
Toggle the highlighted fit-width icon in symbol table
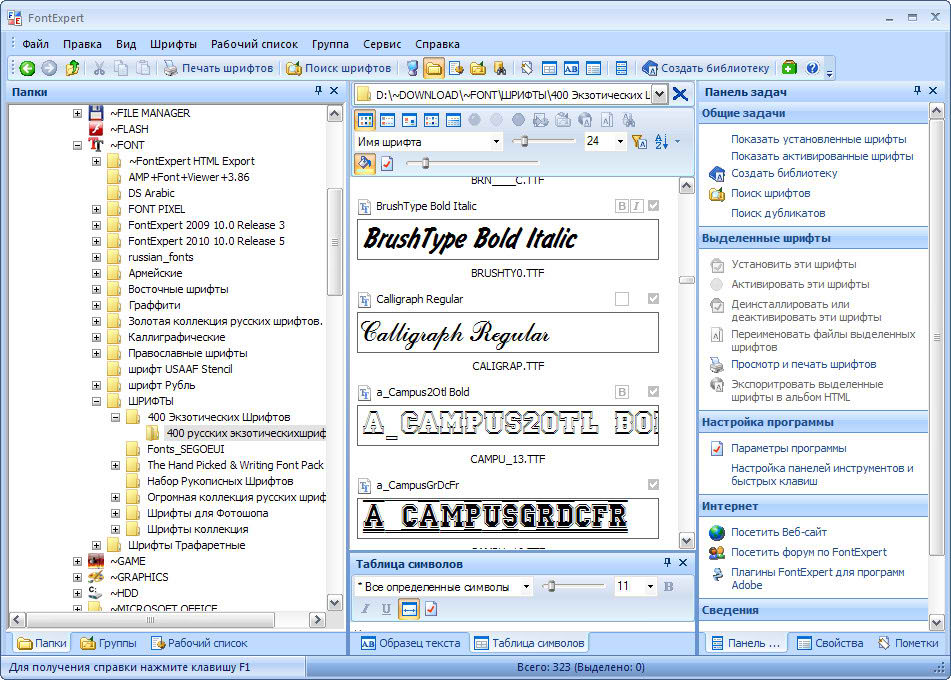click(409, 608)
